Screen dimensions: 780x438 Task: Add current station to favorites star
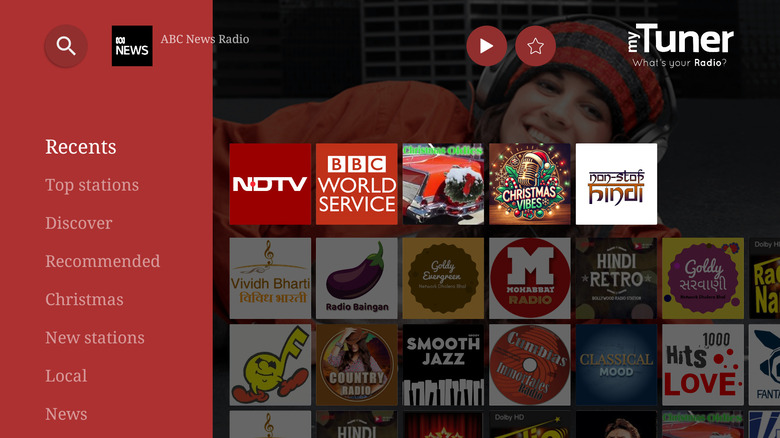pos(535,46)
